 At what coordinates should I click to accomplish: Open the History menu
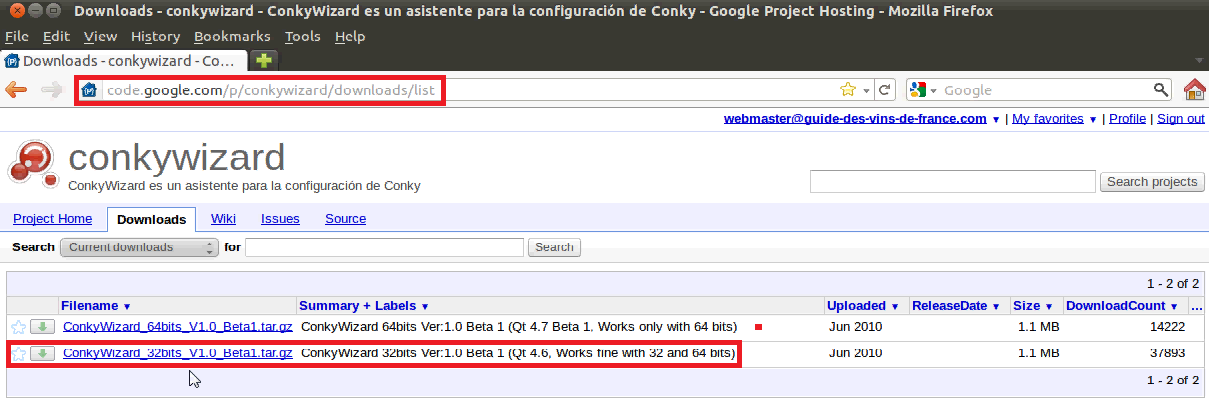point(155,36)
